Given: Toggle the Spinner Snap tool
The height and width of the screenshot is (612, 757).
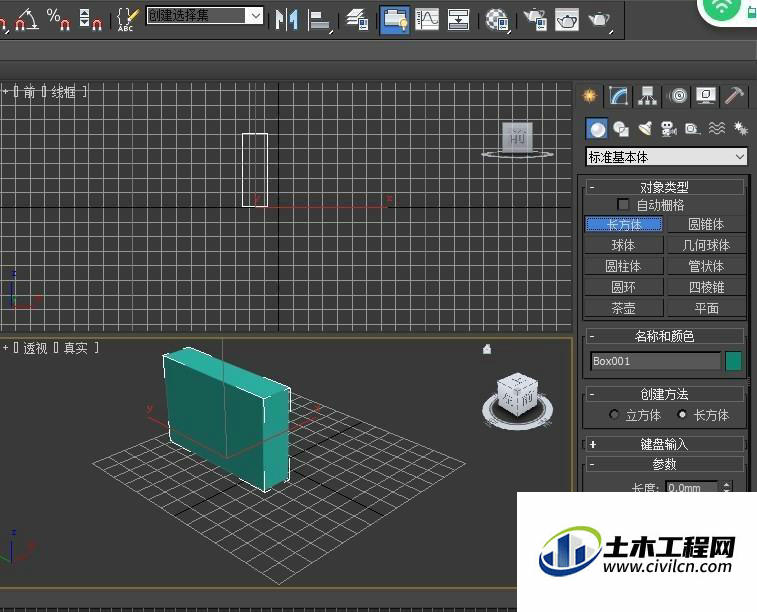Looking at the screenshot, I should coord(90,19).
